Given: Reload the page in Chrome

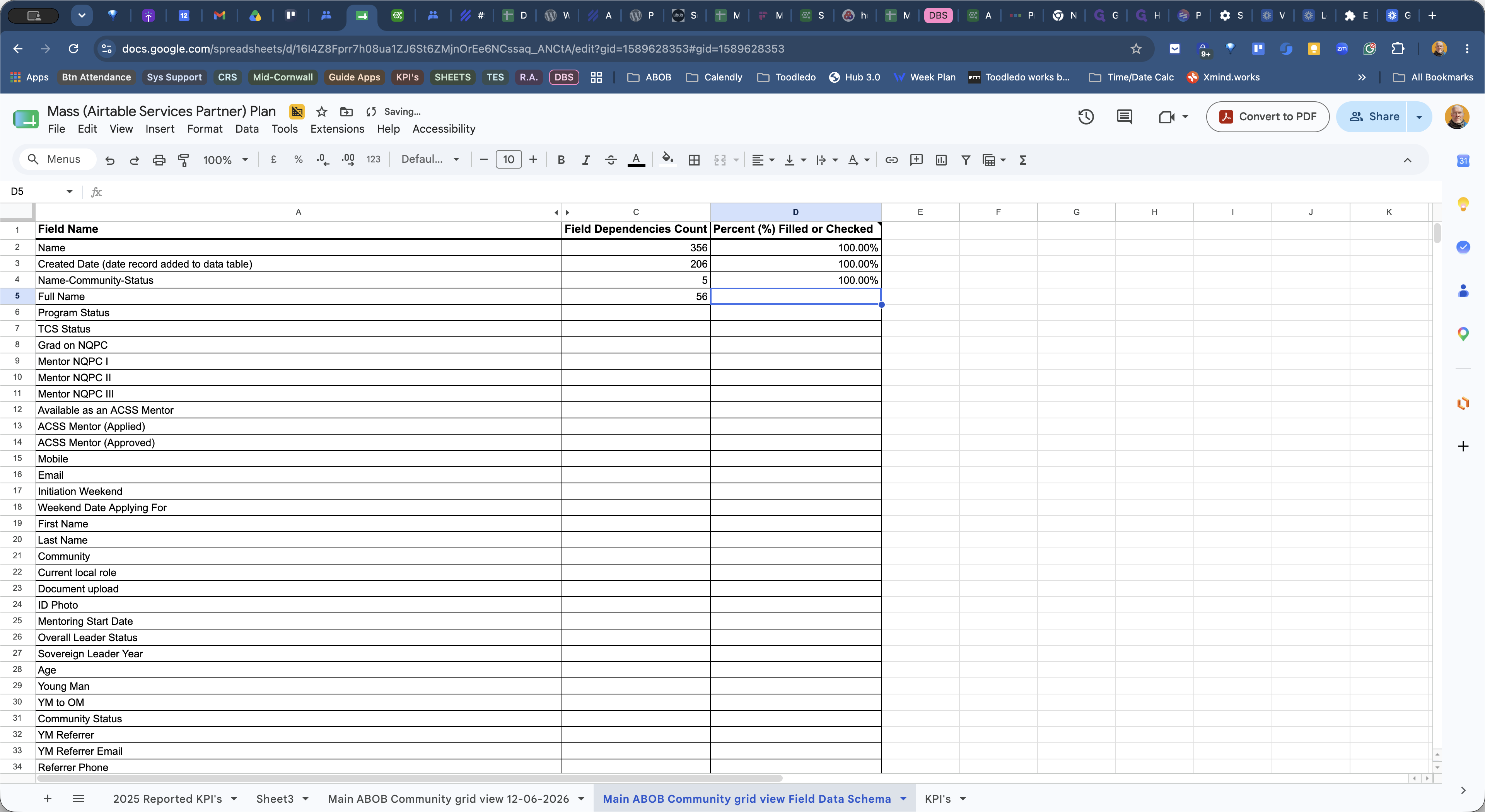Looking at the screenshot, I should click(x=73, y=49).
